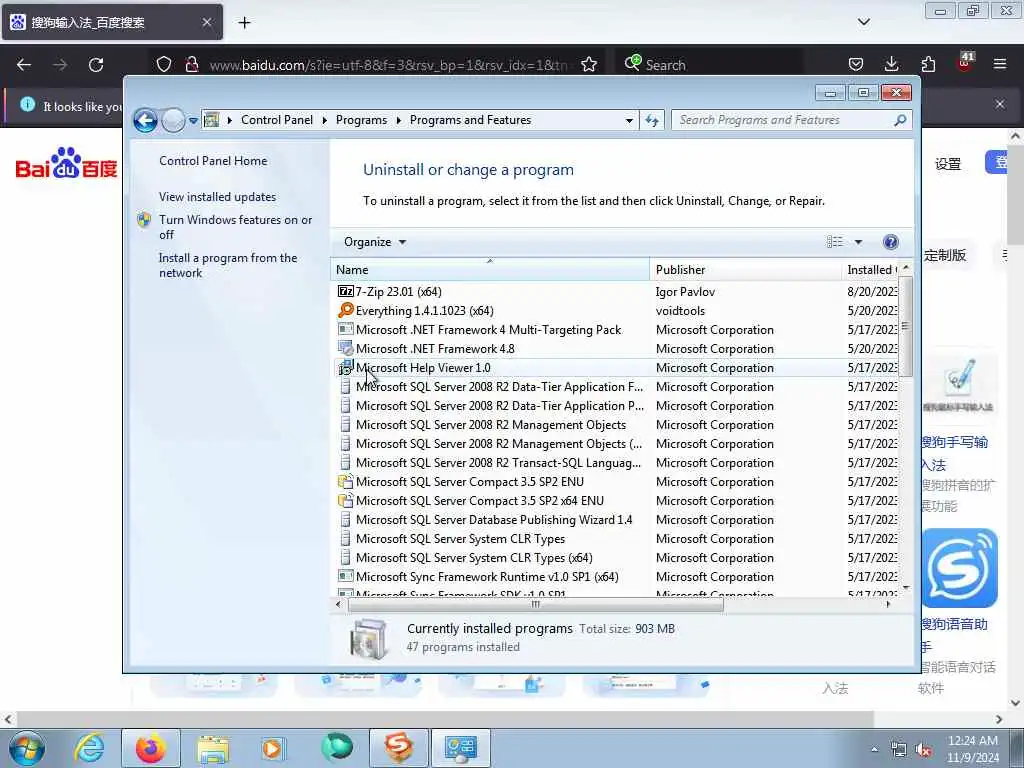Select the 7-Zip 23.01 (x64) icon
This screenshot has width=1024, height=768.
coord(345,291)
